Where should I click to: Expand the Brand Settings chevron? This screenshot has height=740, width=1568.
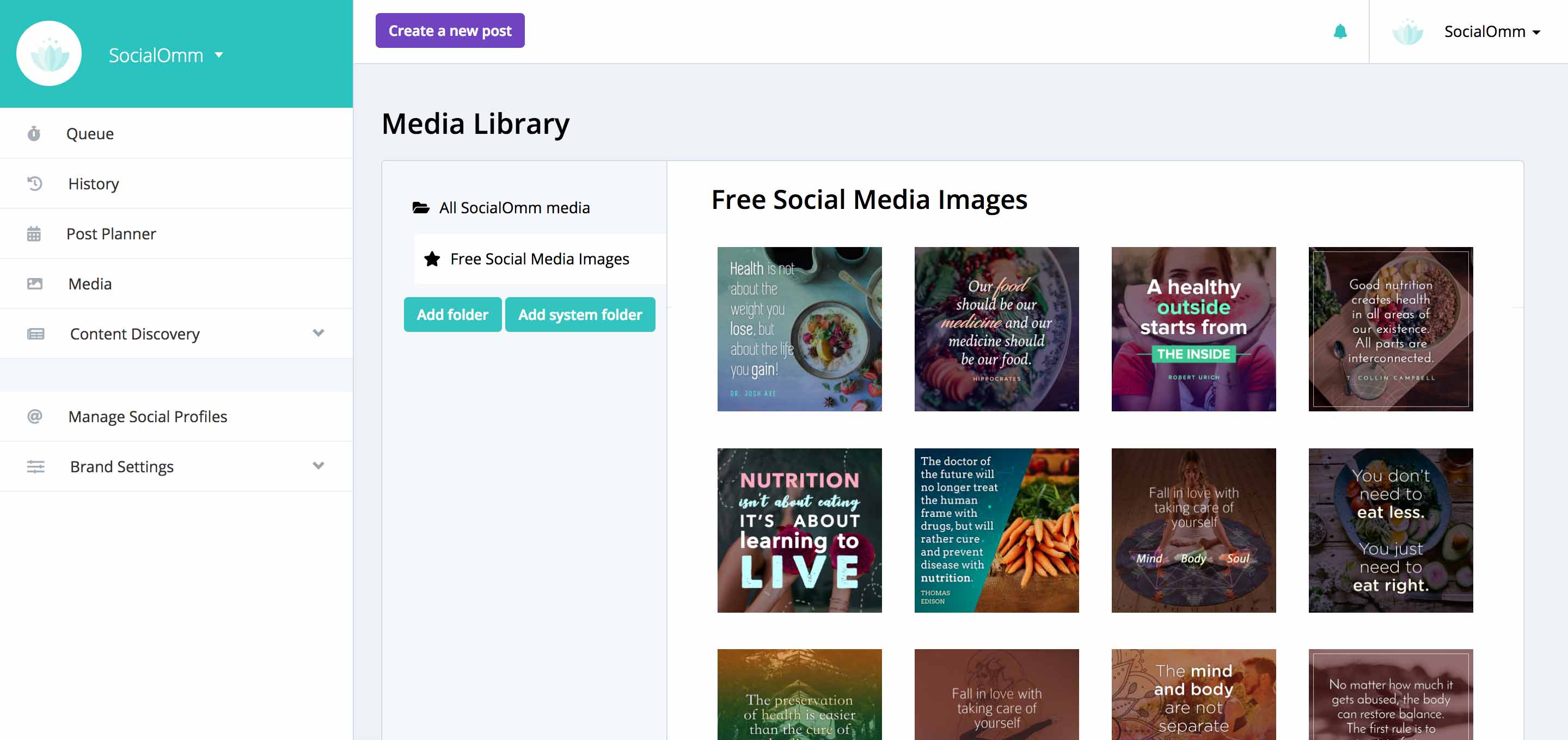pyautogui.click(x=318, y=466)
